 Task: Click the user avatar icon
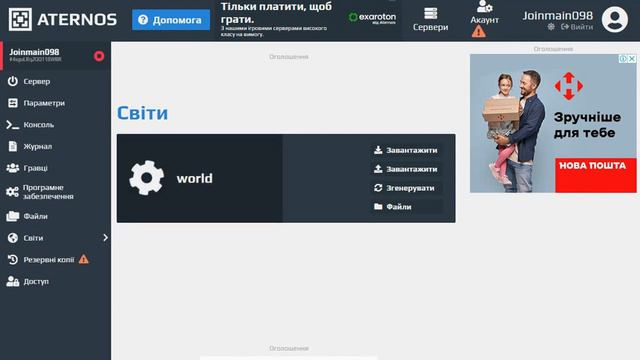tap(615, 19)
